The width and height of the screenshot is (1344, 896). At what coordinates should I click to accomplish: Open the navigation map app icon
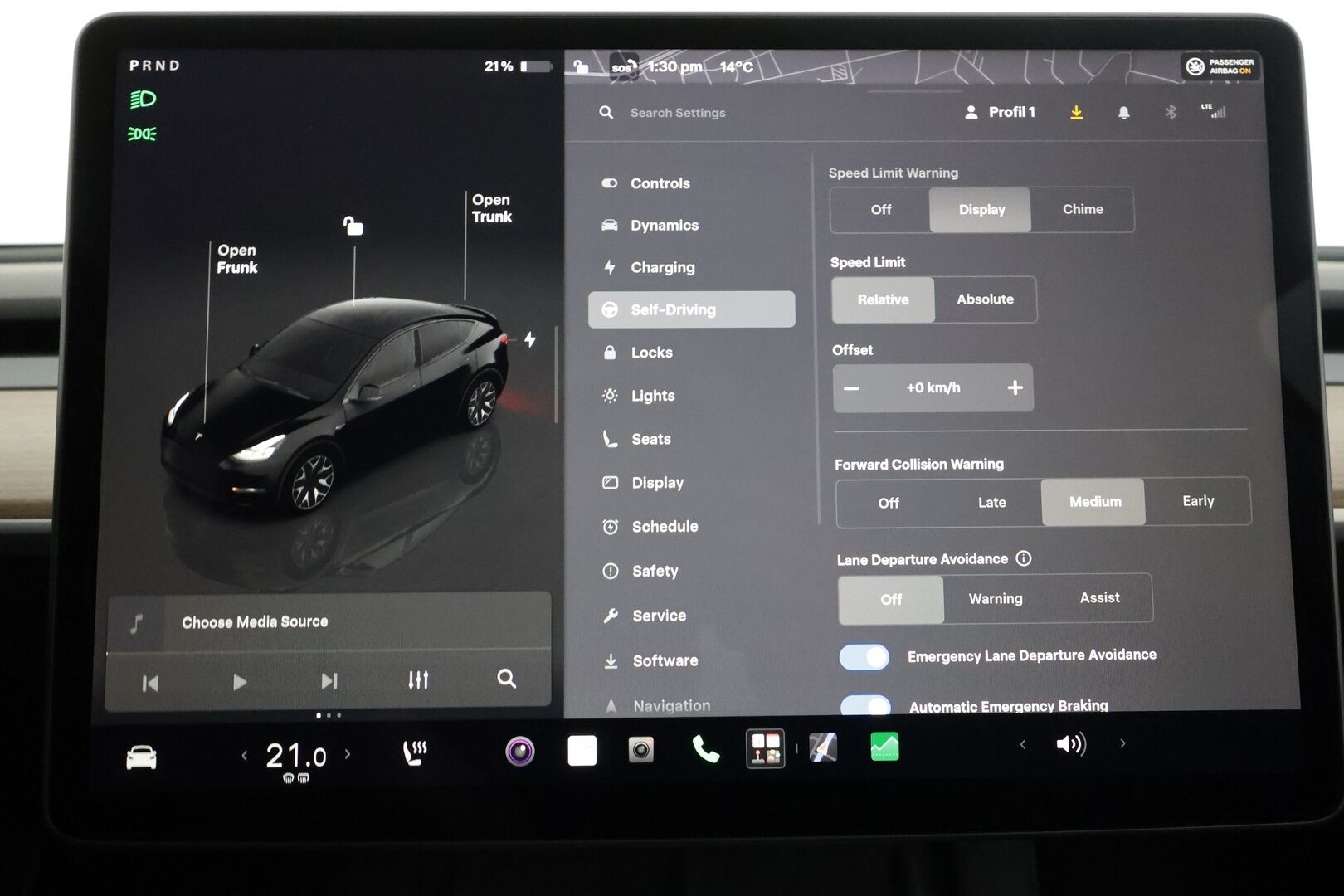click(x=823, y=747)
